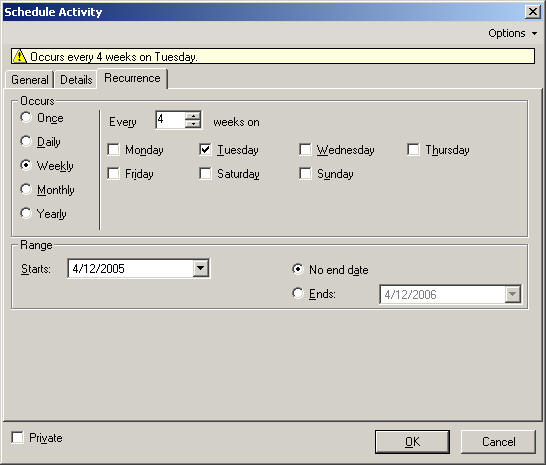This screenshot has width=546, height=465.
Task: Check the Monday checkbox
Action: (x=114, y=149)
